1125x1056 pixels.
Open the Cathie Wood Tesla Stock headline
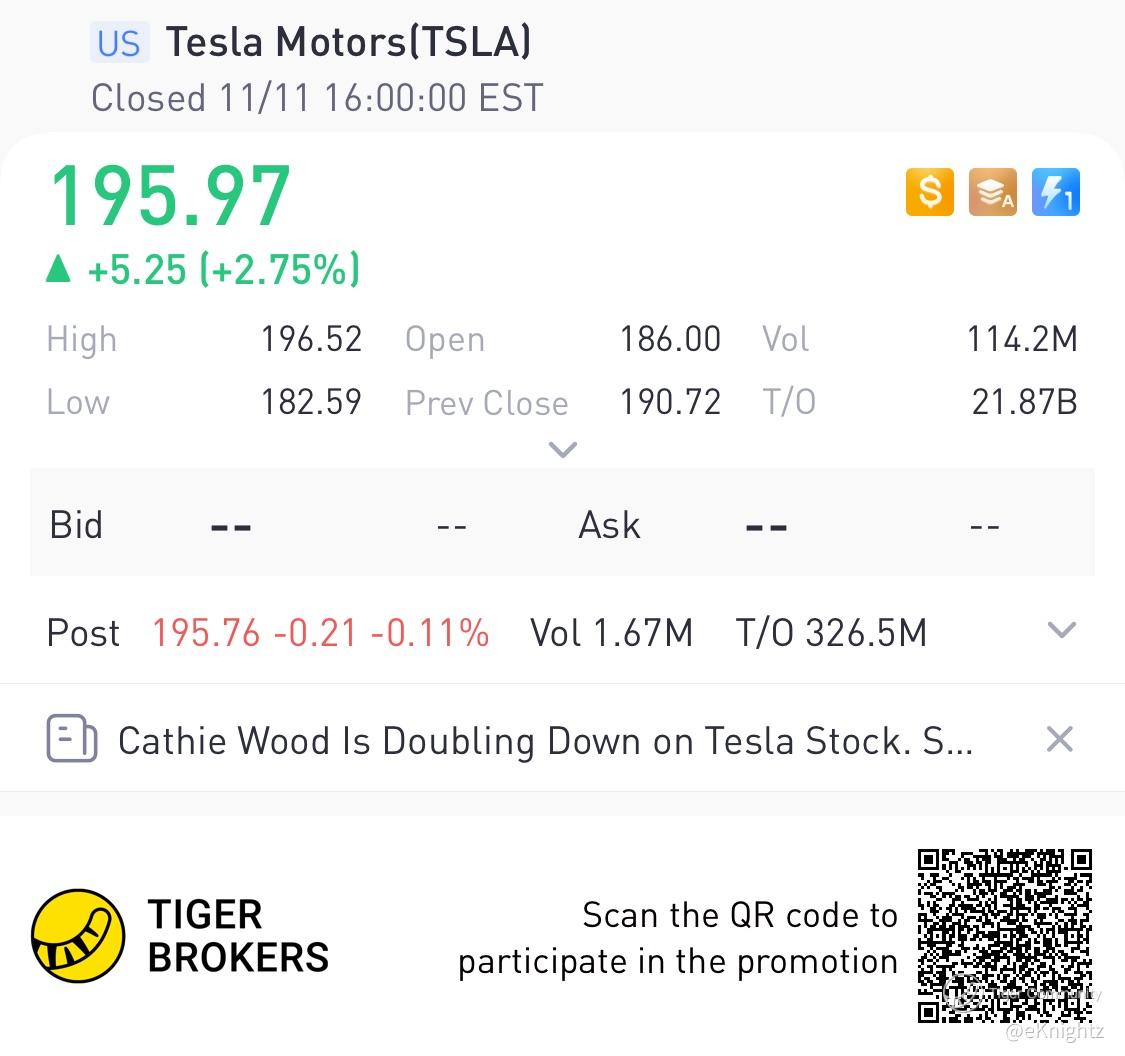545,740
